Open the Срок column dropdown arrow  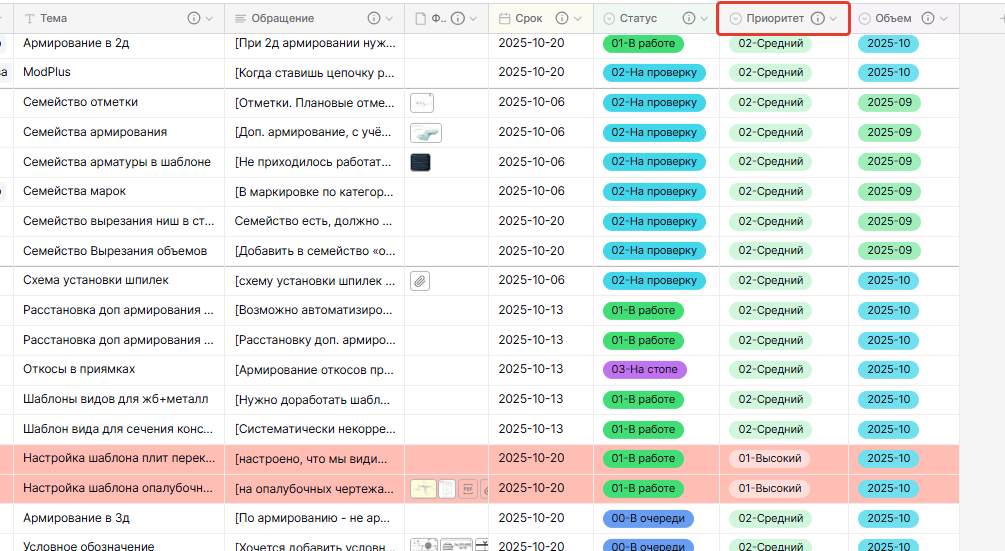coord(578,18)
